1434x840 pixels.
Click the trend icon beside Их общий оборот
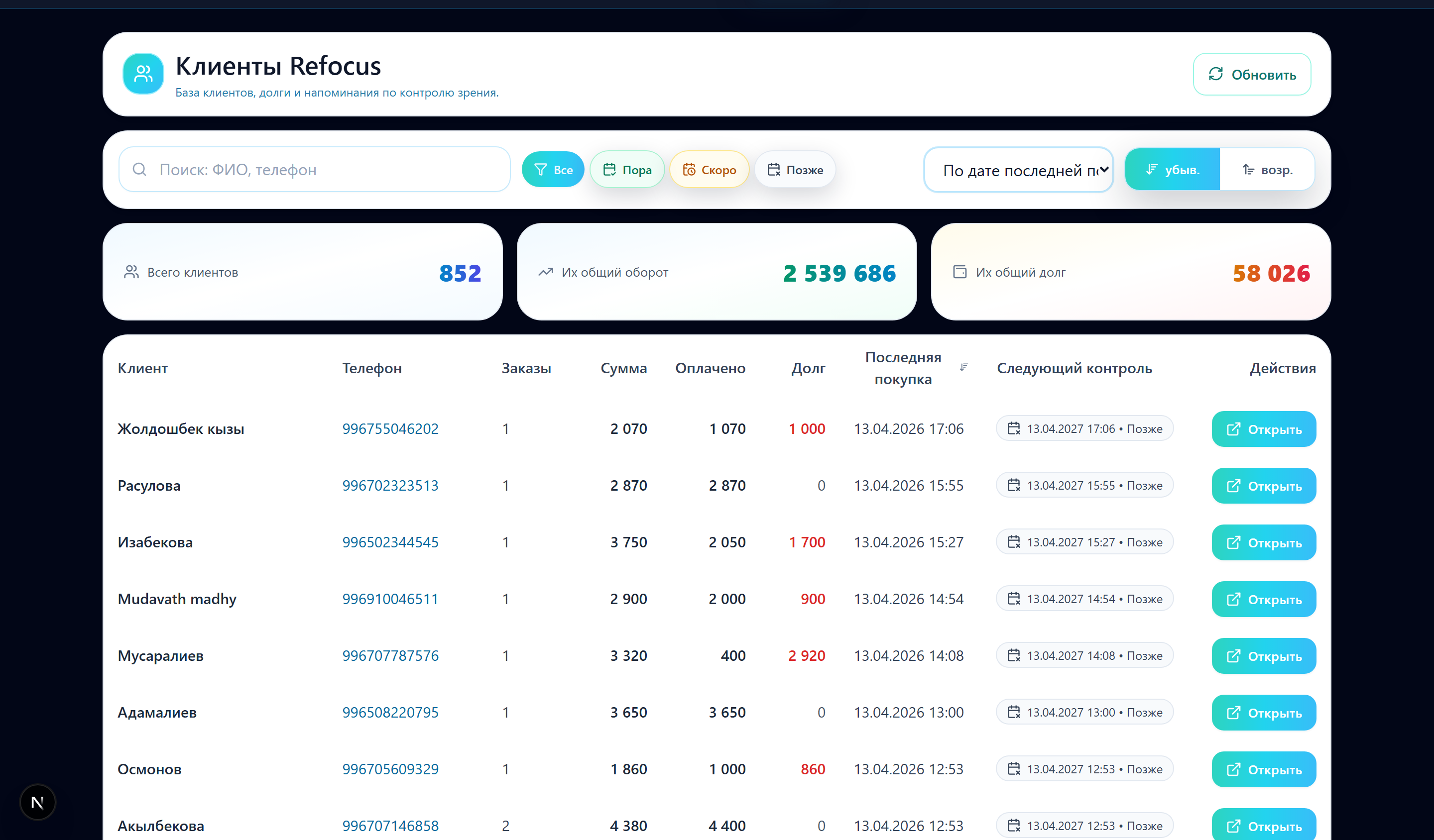tap(545, 272)
